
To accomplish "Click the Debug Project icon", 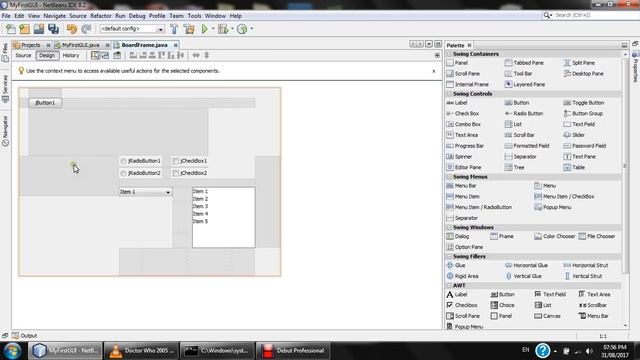I will coord(223,29).
